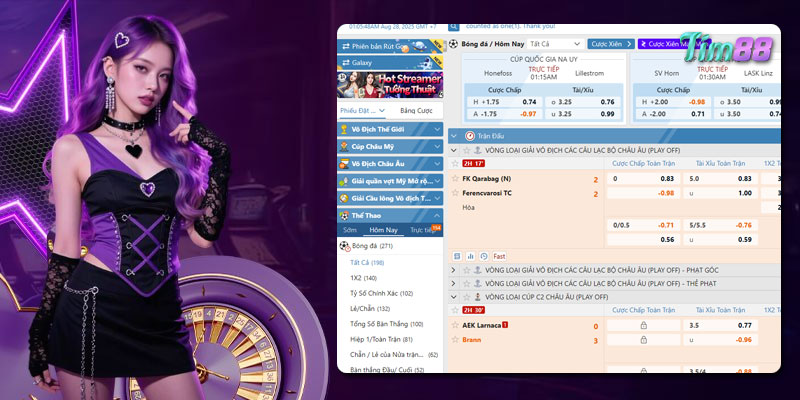Toggle favorite star for AEK Larnaca
This screenshot has height=400, width=800.
pos(455,325)
